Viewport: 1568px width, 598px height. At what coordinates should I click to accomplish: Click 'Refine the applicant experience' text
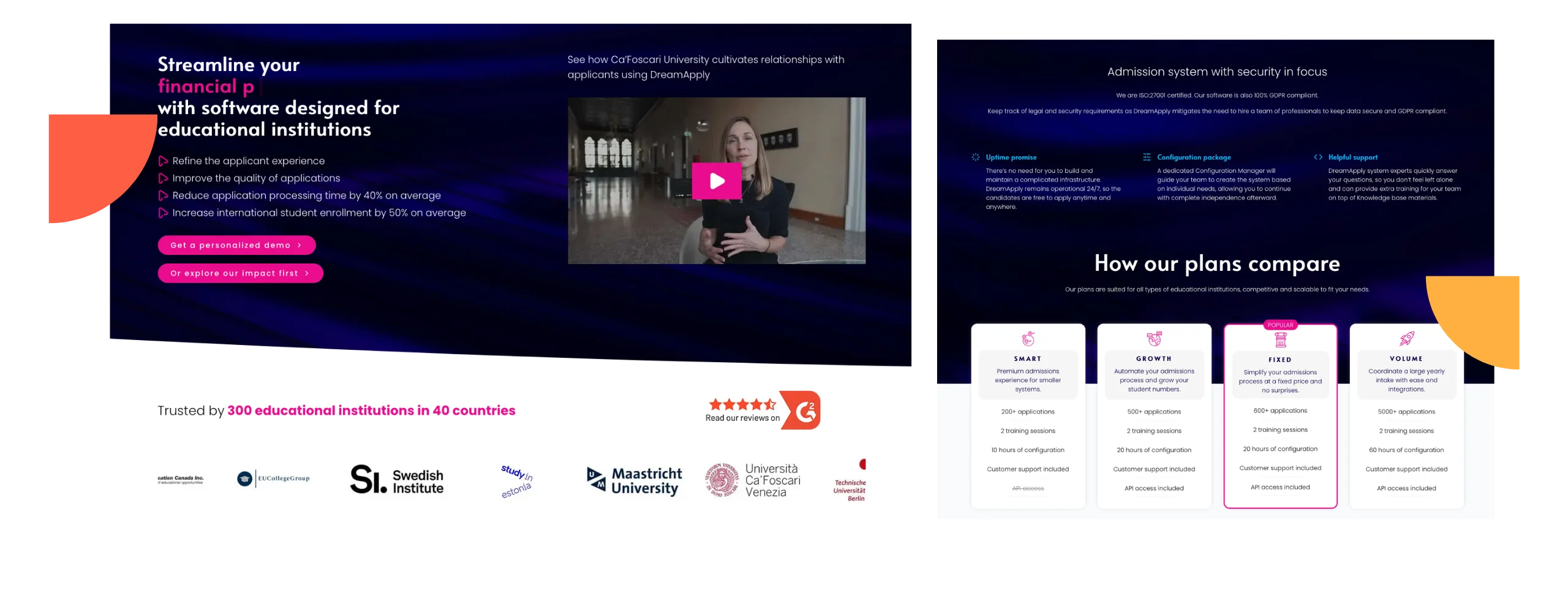click(x=248, y=161)
